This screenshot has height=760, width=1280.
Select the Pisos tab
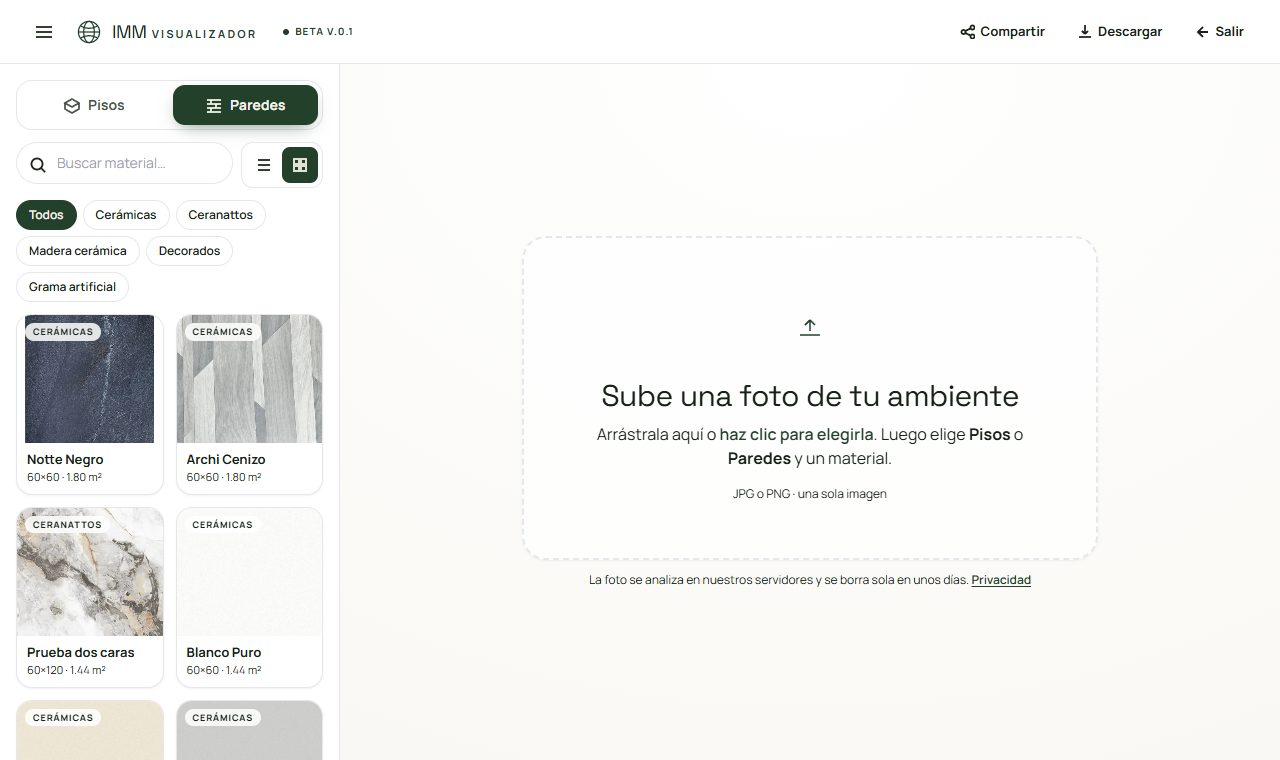[95, 105]
